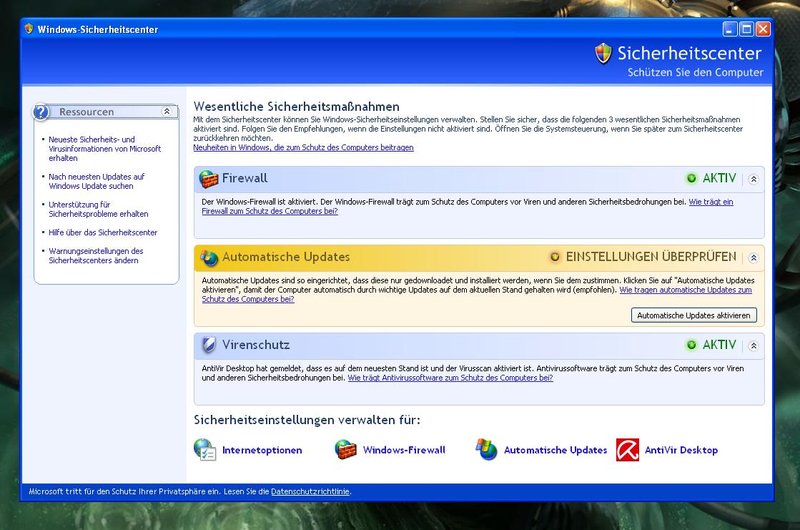Open Internetoptionen via its globe checklist icon
The height and width of the screenshot is (530, 800).
pos(205,450)
